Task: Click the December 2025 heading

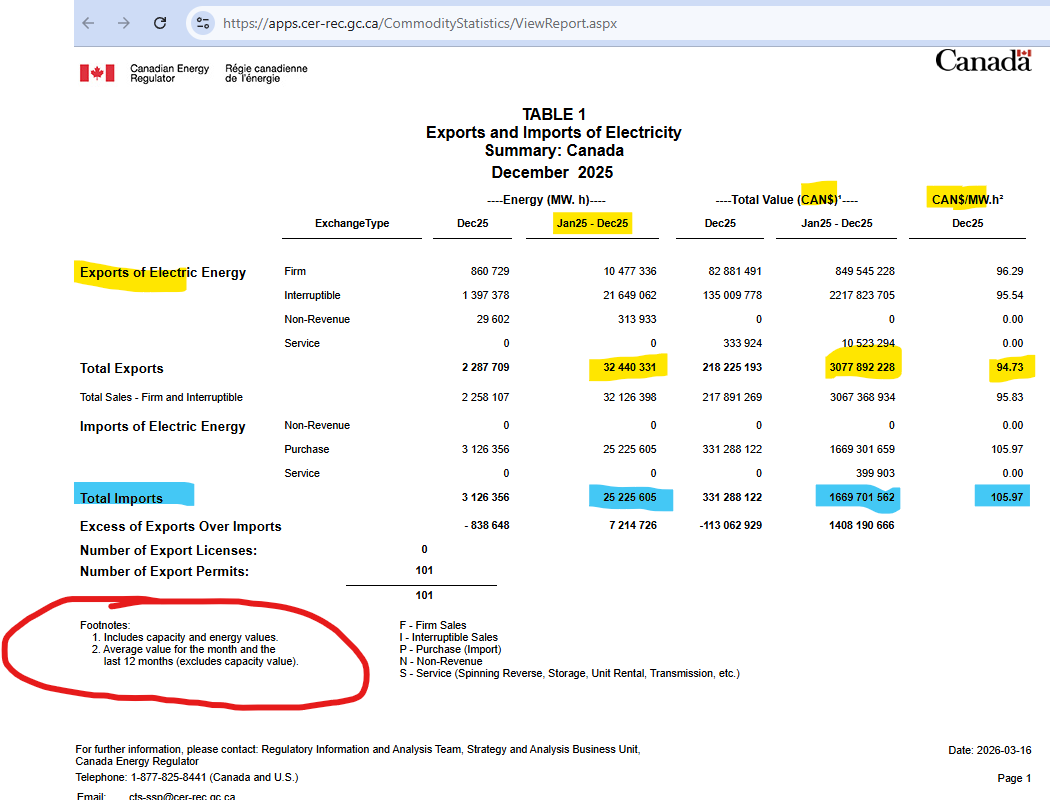Action: (x=552, y=173)
